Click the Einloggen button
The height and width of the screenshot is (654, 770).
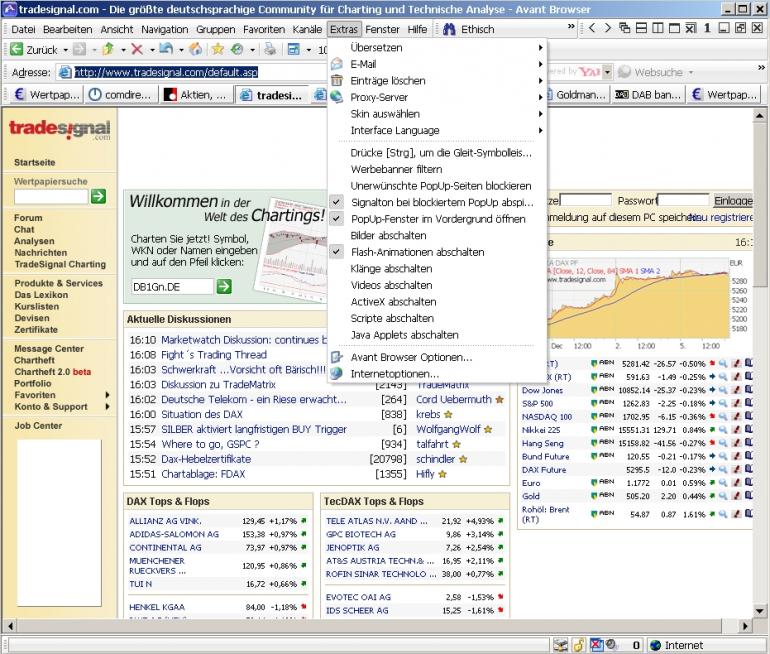tap(733, 200)
